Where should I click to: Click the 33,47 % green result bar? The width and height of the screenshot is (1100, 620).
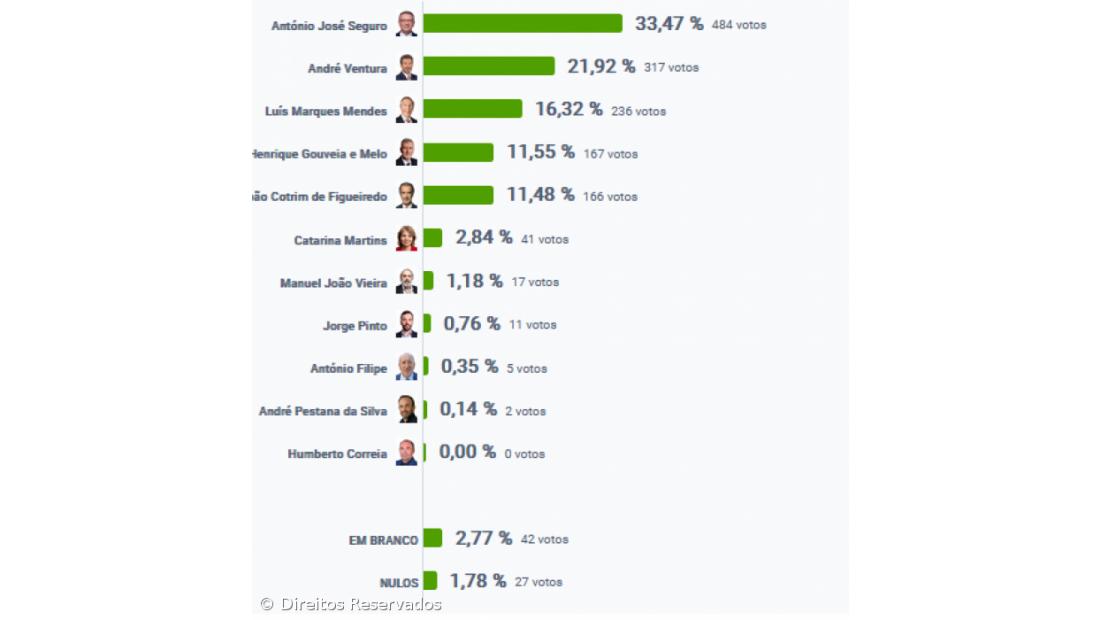(522, 23)
